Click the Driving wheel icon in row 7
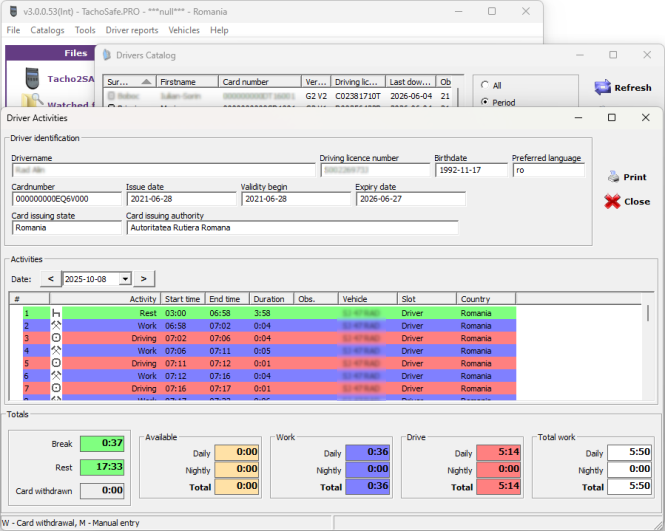 pyautogui.click(x=56, y=388)
